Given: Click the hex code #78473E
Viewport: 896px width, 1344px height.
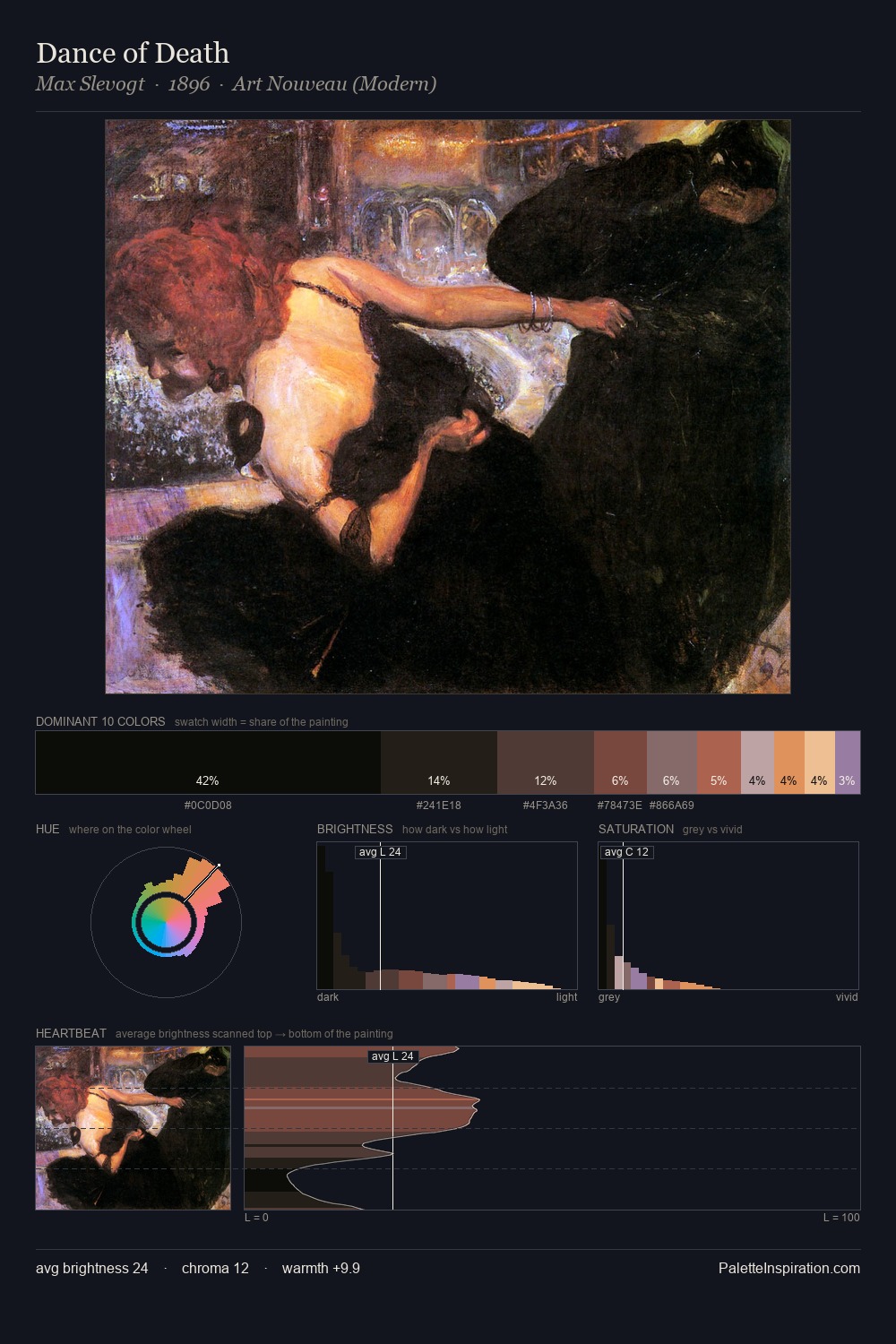Looking at the screenshot, I should (619, 806).
